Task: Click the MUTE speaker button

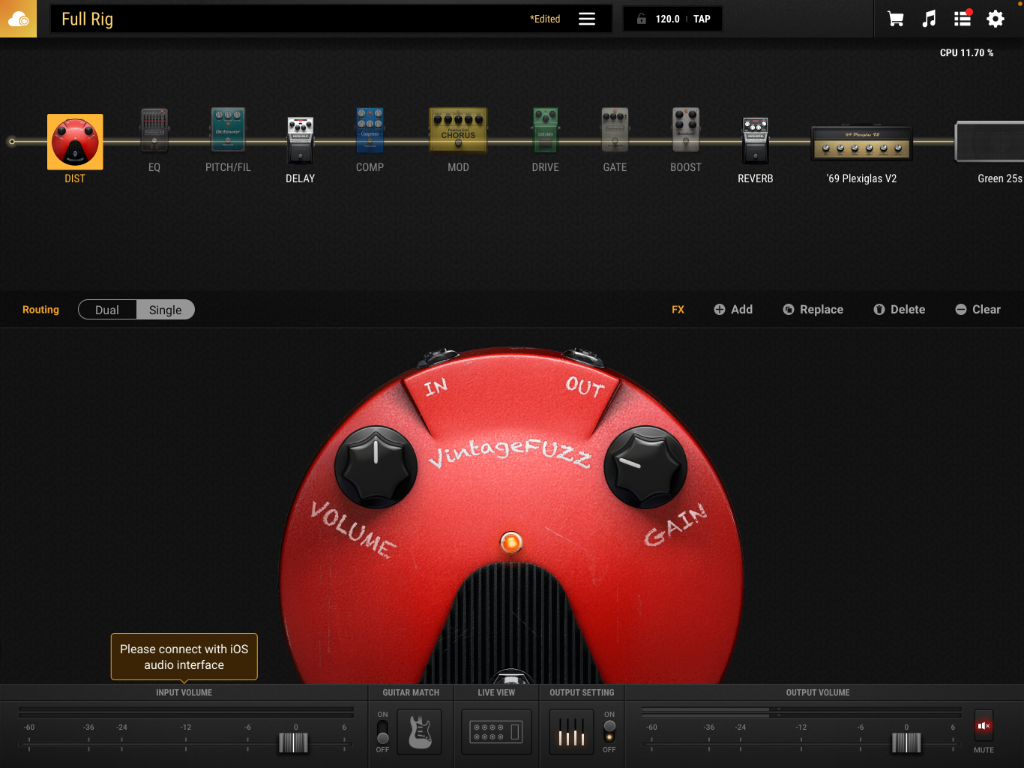Action: tap(984, 726)
